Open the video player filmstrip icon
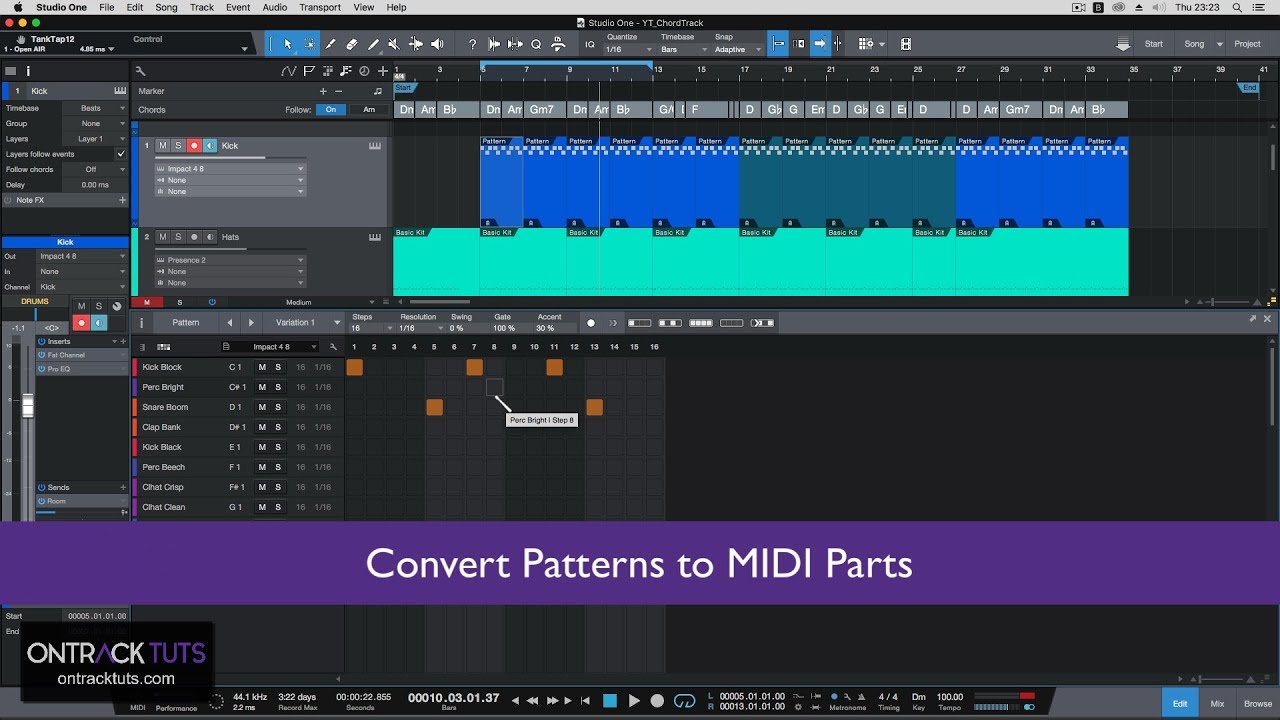The image size is (1280, 720). tap(905, 44)
